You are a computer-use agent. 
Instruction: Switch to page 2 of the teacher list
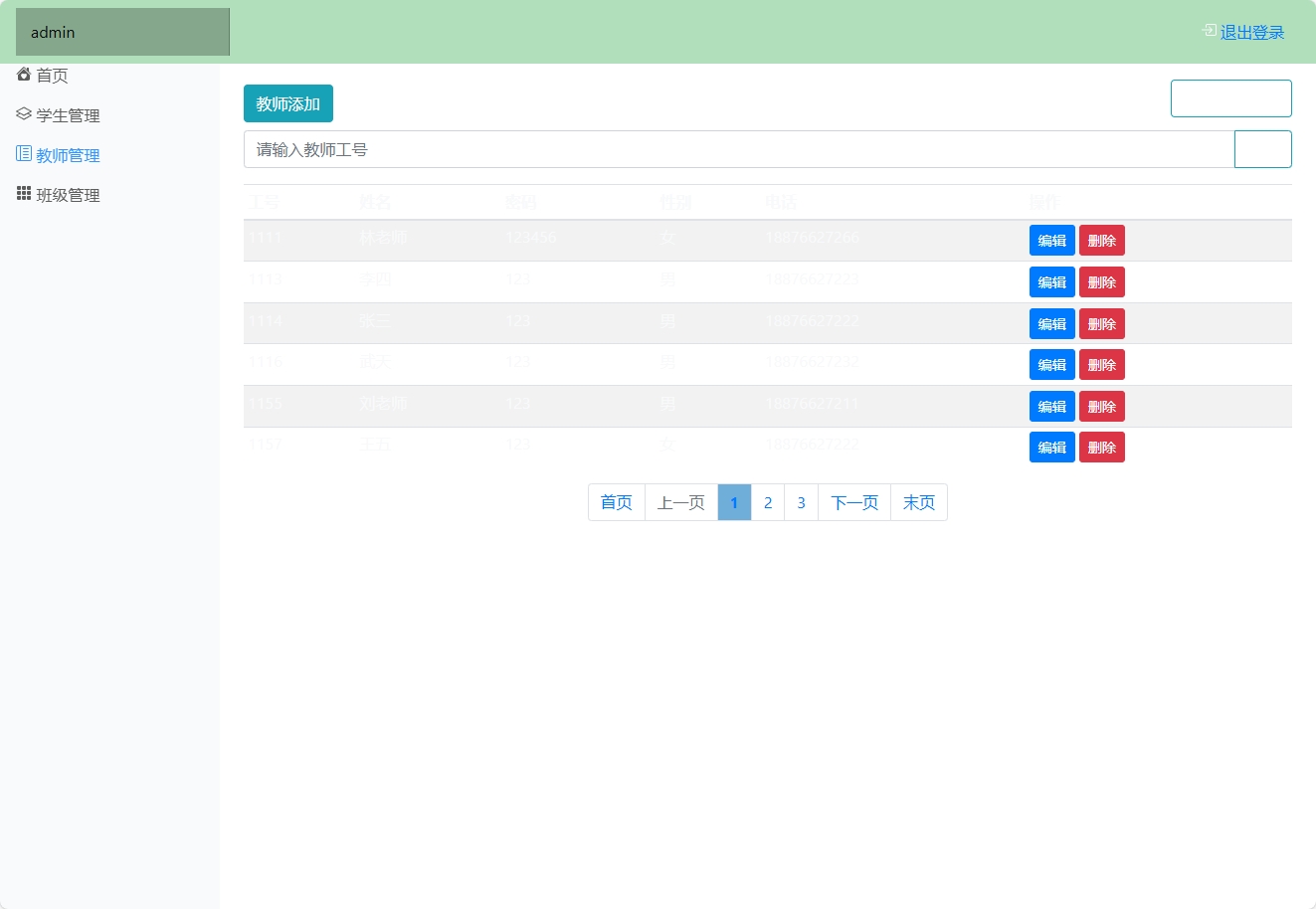(767, 502)
